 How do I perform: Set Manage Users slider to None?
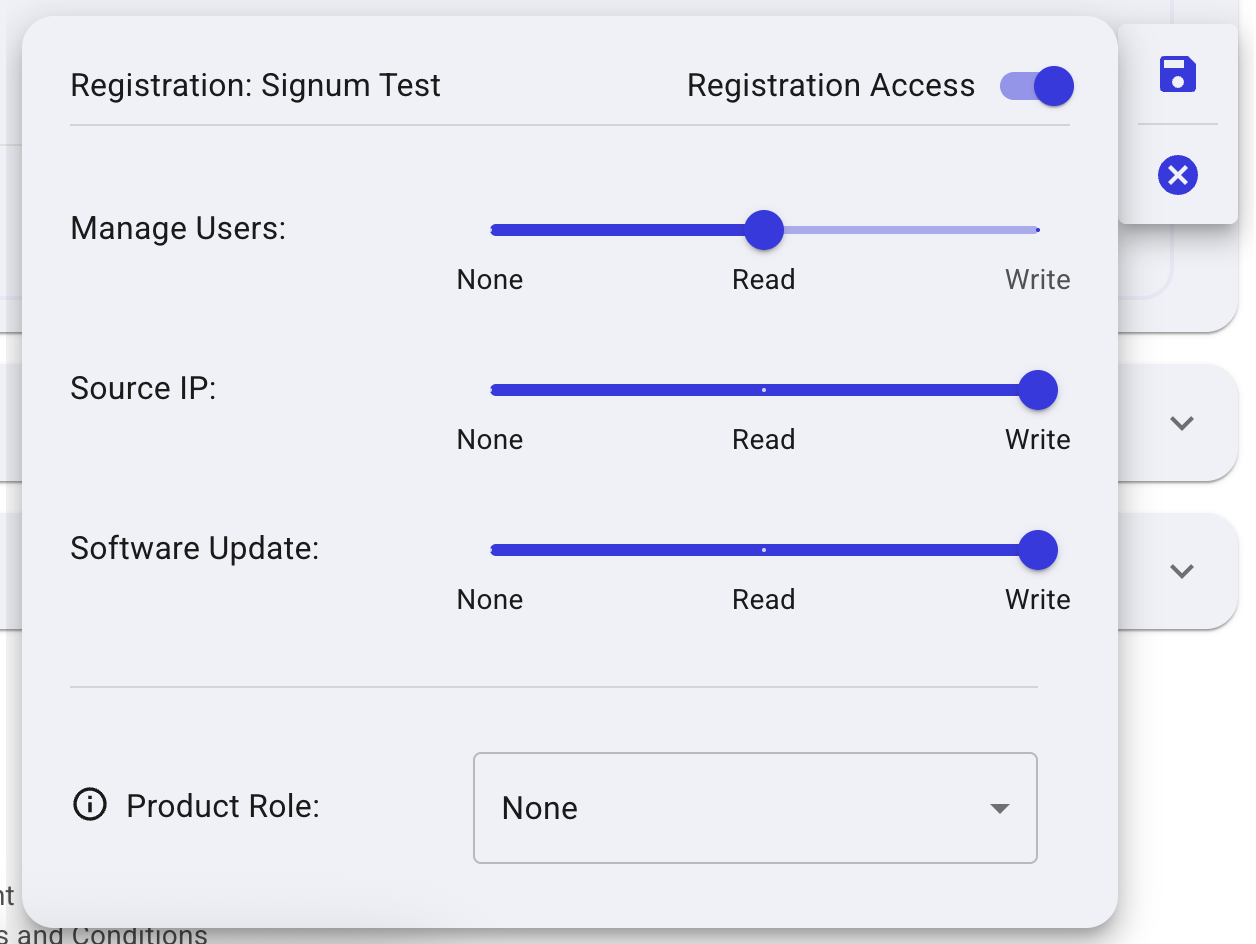(492, 230)
